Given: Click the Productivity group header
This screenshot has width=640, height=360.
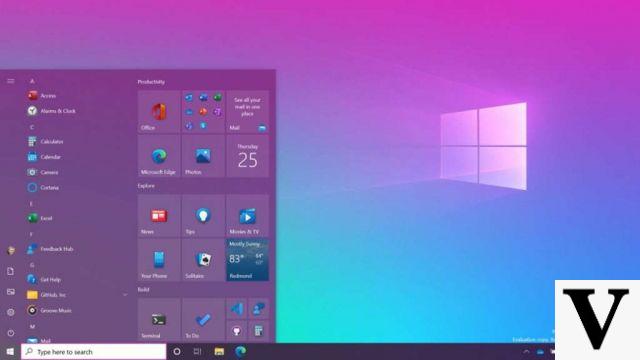Looking at the screenshot, I should pos(151,82).
